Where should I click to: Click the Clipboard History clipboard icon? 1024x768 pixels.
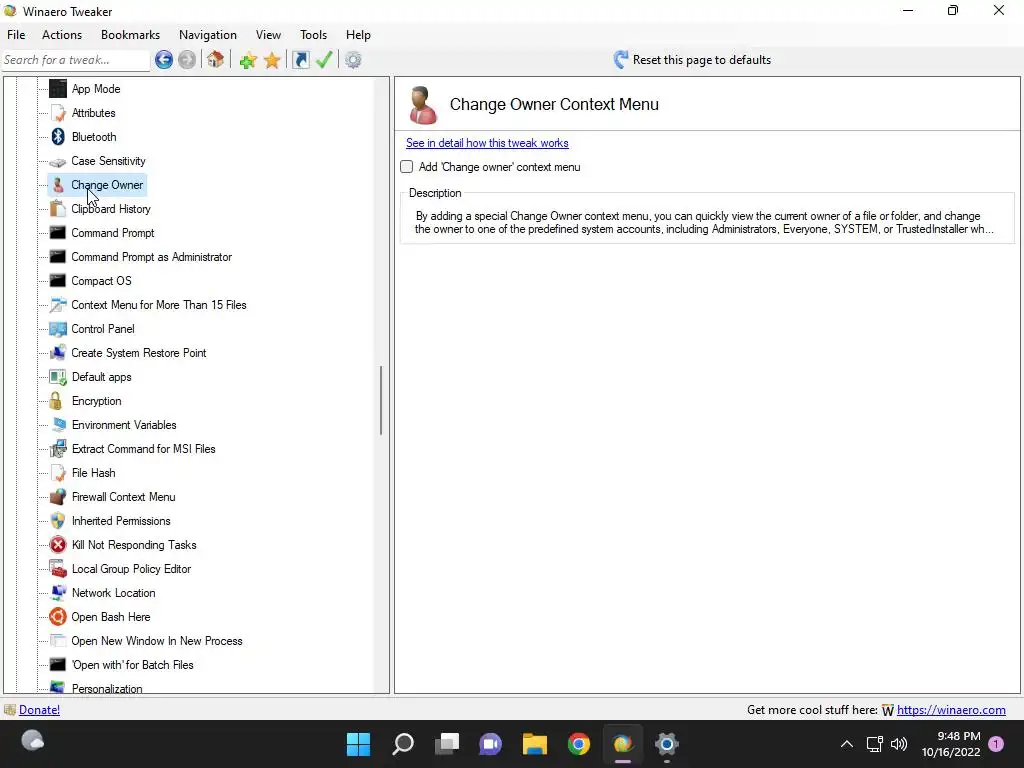click(58, 209)
